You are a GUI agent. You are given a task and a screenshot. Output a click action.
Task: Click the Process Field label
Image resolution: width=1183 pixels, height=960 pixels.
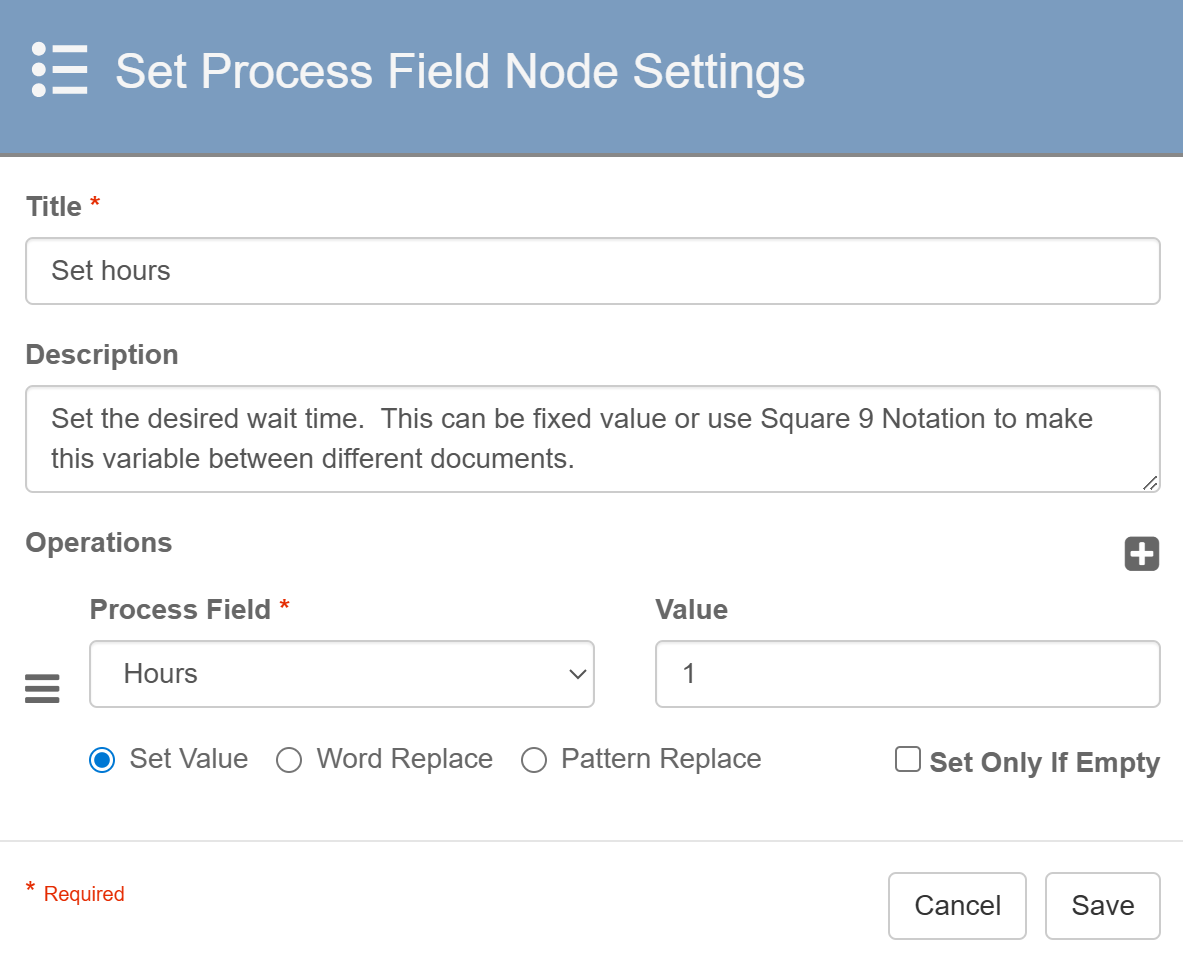click(180, 610)
